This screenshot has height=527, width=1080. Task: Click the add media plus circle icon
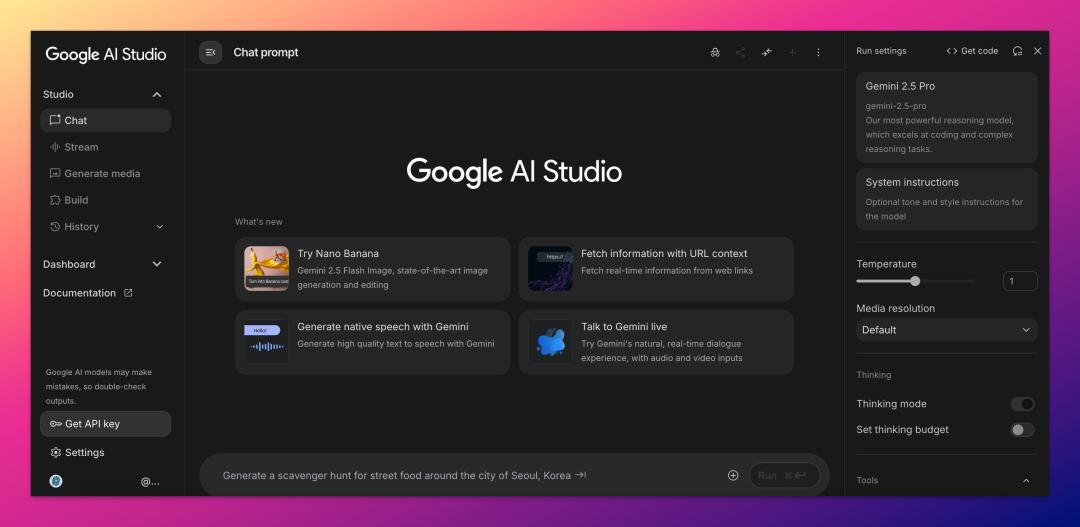click(733, 475)
